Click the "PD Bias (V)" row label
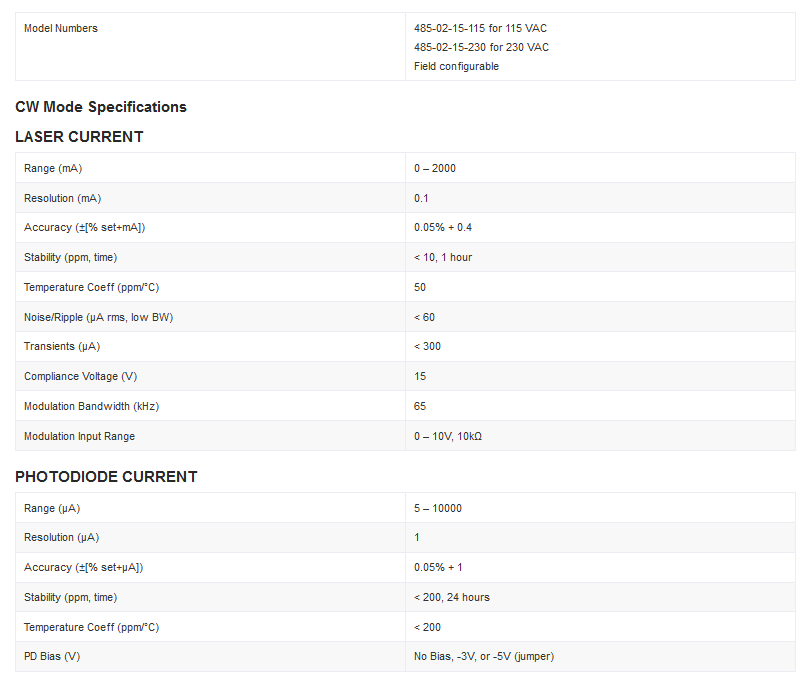This screenshot has width=805, height=683. point(52,656)
